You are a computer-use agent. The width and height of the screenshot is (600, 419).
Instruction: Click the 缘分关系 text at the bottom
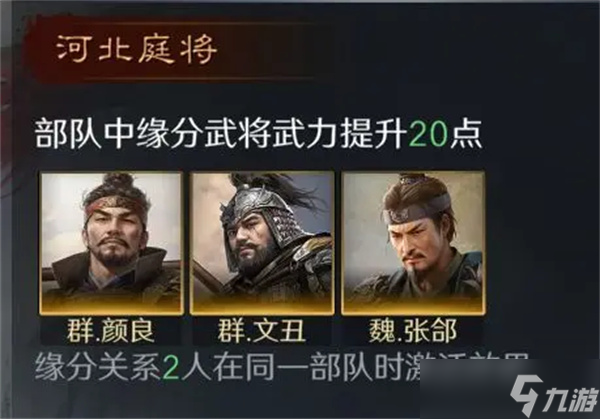[x=98, y=368]
